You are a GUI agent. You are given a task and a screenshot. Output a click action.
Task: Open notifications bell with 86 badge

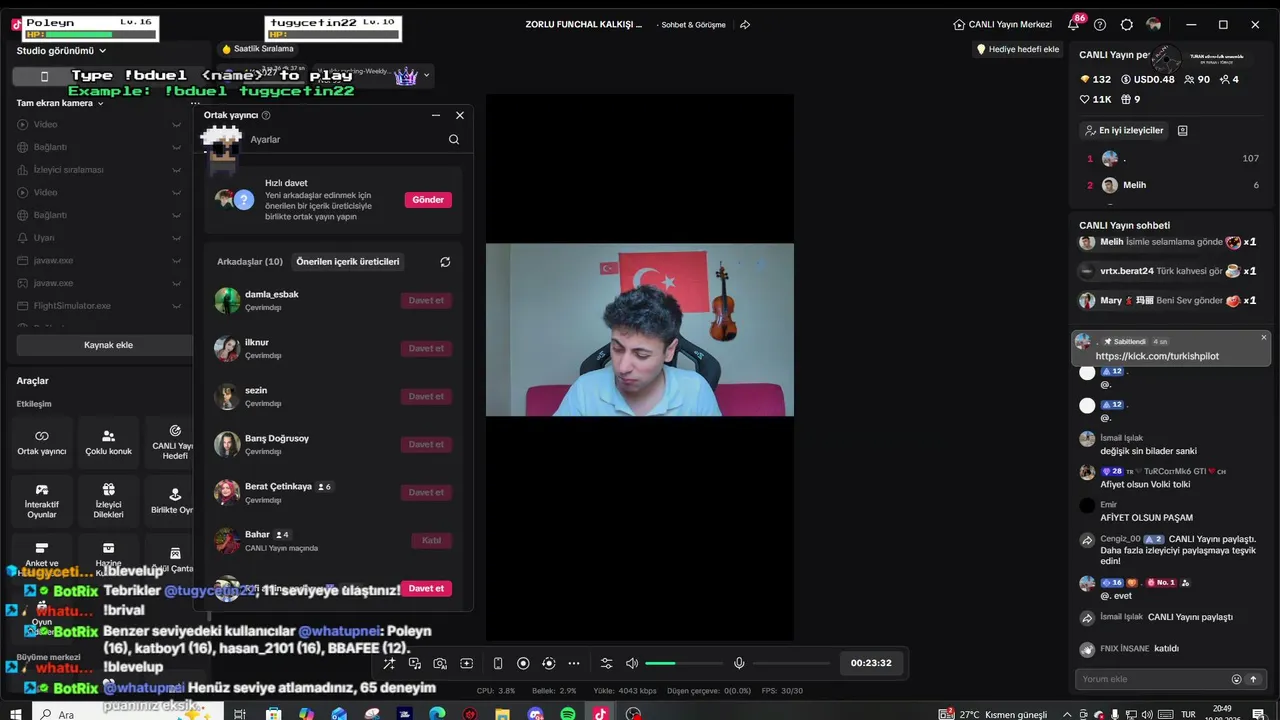[x=1074, y=24]
